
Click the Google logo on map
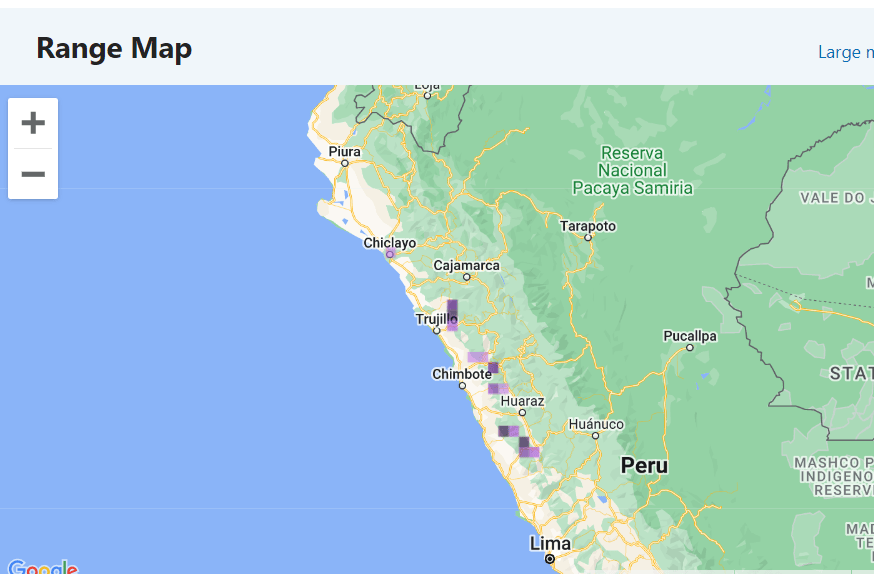click(x=43, y=567)
